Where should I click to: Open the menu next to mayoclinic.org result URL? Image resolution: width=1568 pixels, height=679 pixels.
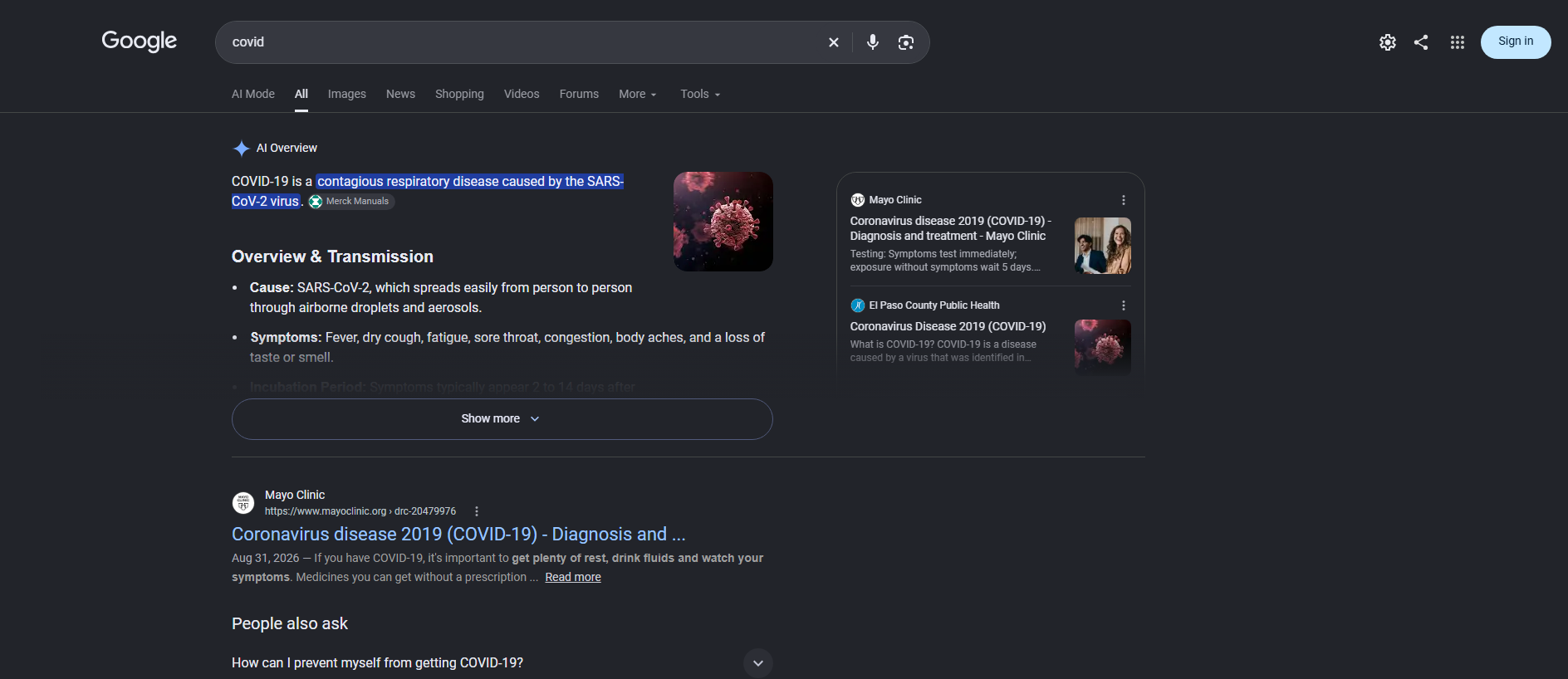(x=477, y=511)
